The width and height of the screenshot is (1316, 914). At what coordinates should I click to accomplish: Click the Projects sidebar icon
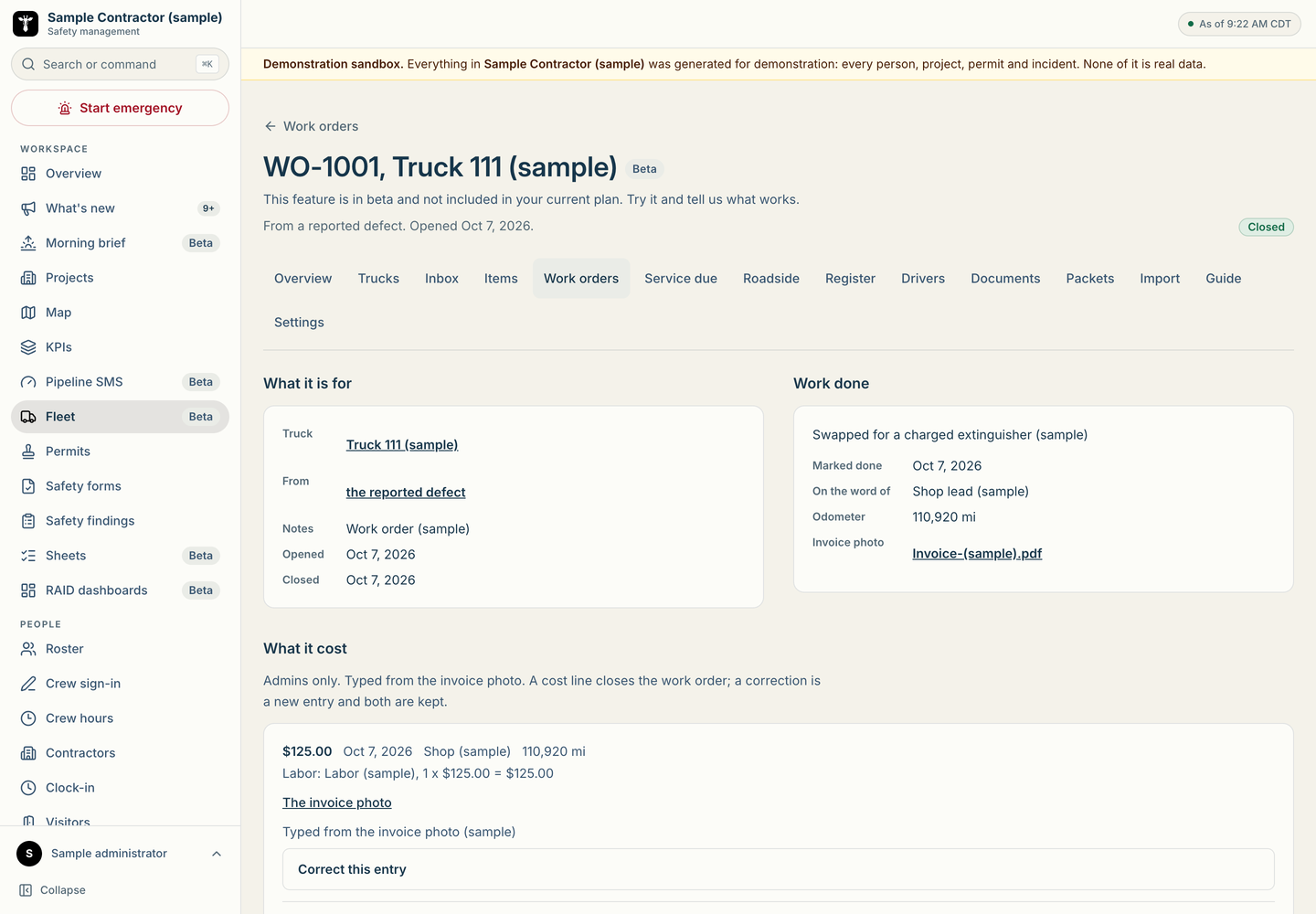tap(28, 278)
